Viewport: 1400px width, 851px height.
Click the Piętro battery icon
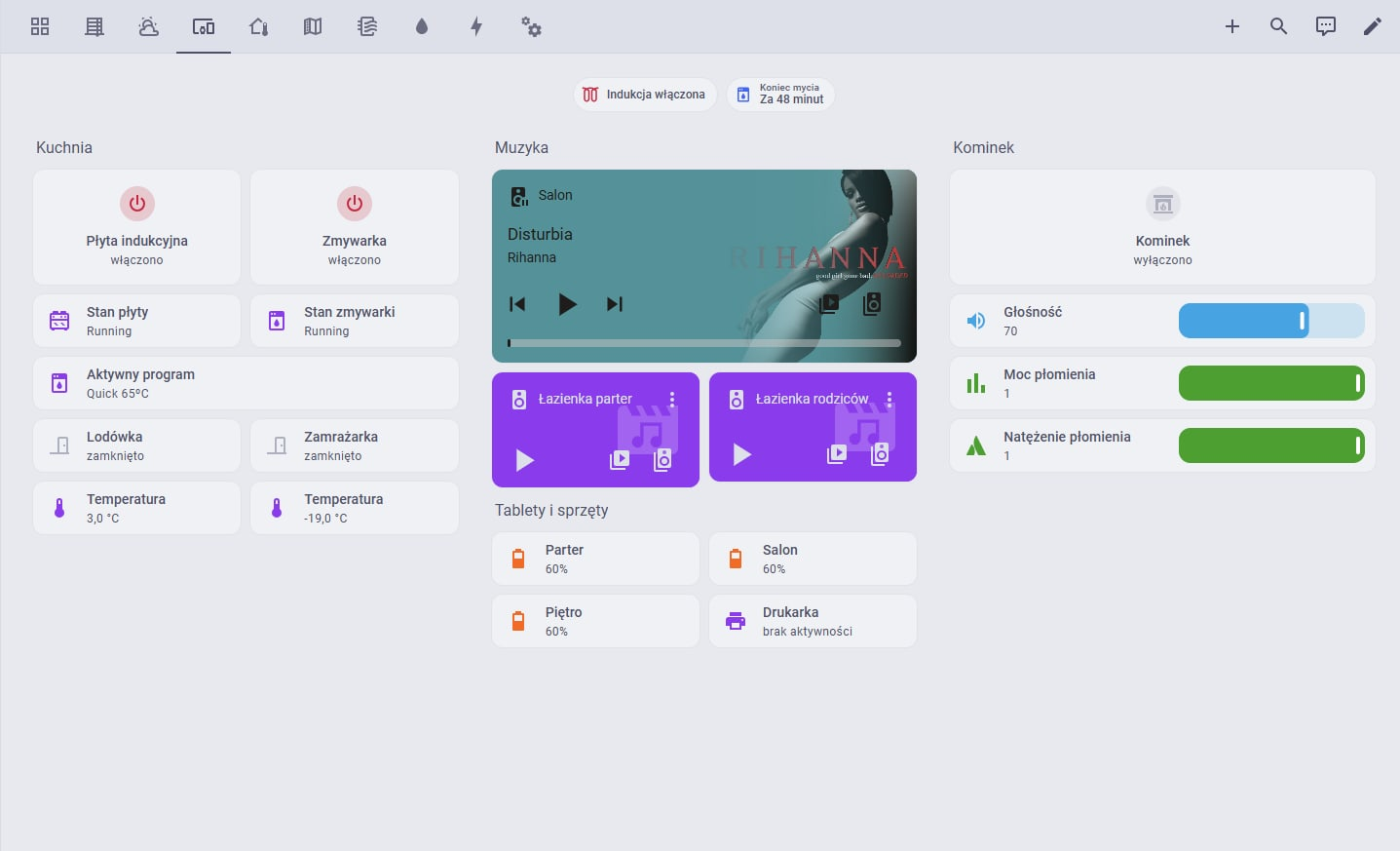point(518,621)
